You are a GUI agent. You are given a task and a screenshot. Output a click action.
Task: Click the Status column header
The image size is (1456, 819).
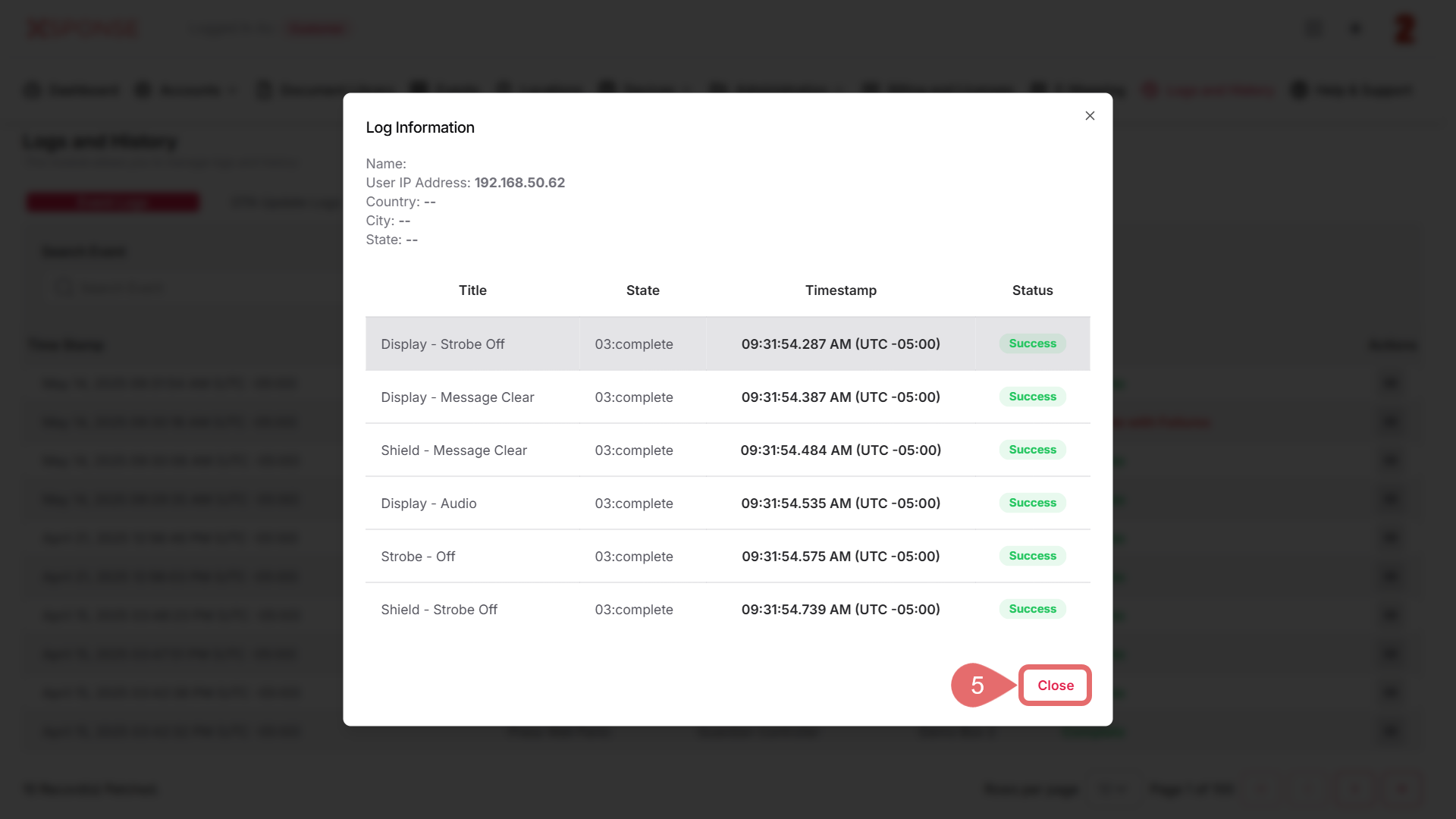point(1032,290)
